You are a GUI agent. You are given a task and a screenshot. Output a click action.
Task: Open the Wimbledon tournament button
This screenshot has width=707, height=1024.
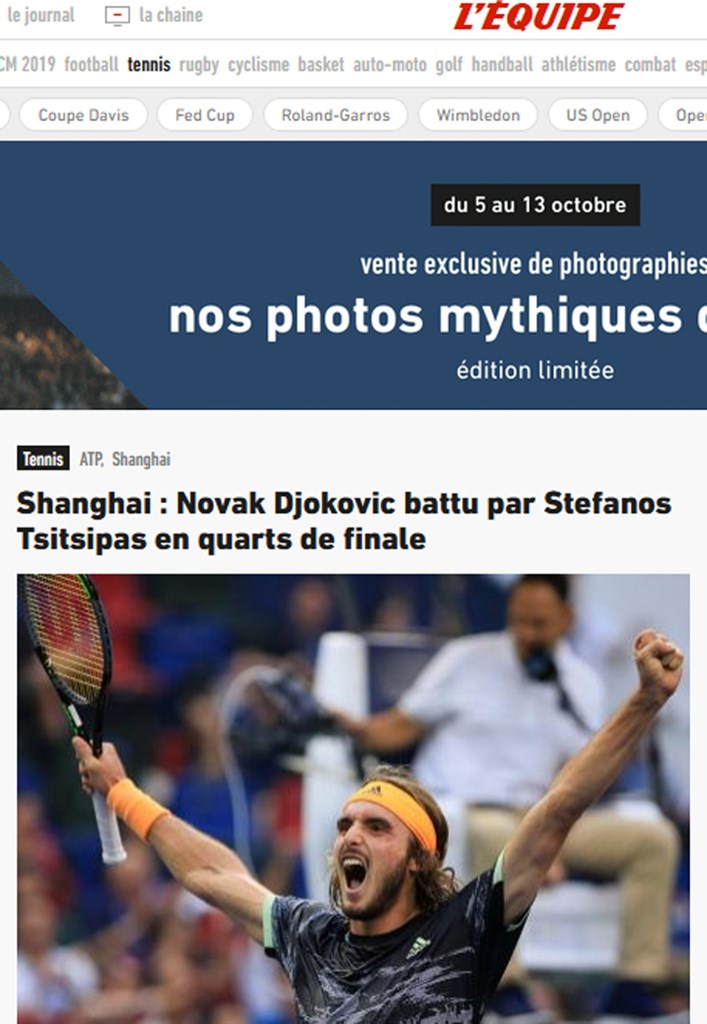pyautogui.click(x=478, y=115)
